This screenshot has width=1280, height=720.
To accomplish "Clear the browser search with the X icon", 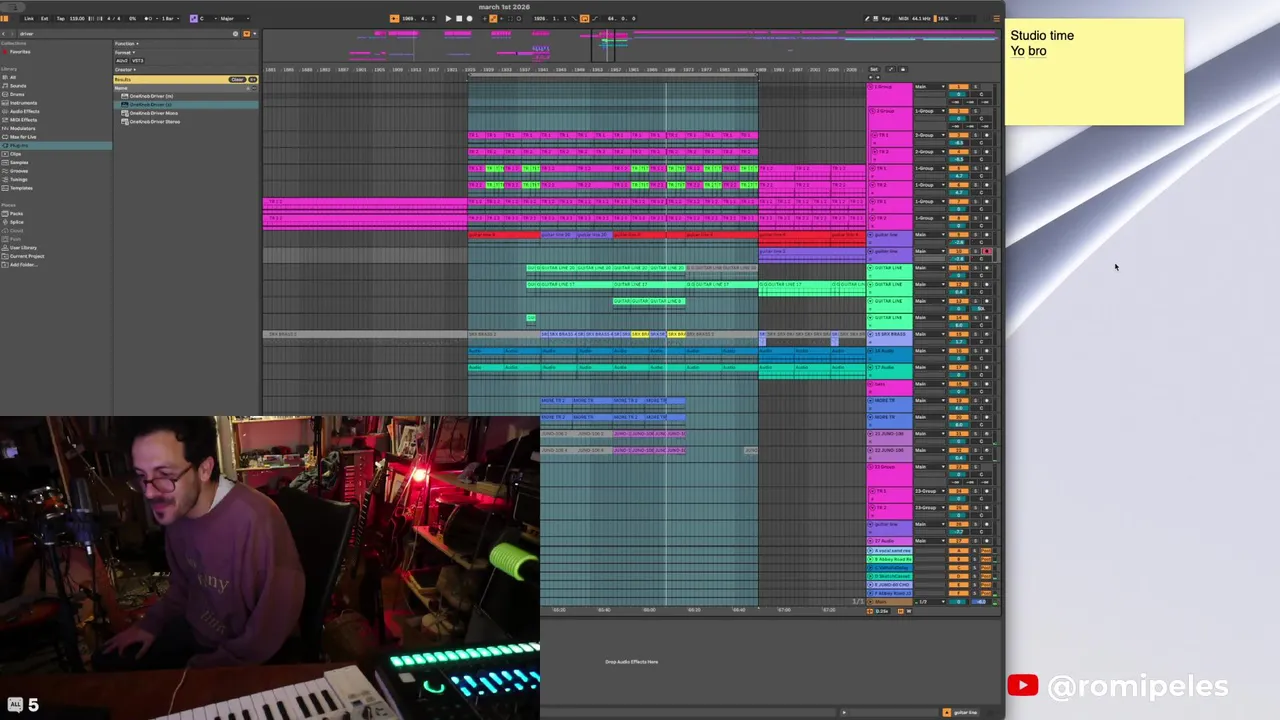I will tap(235, 34).
